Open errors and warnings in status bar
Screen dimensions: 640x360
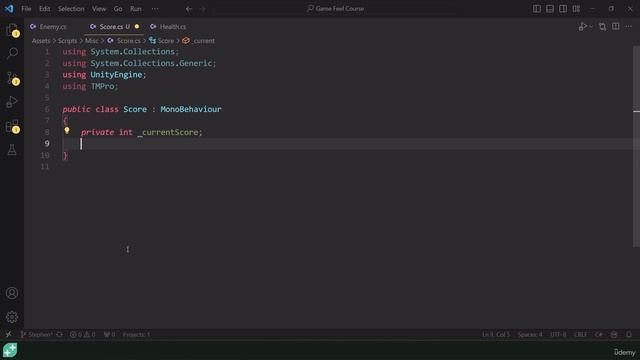(82, 334)
